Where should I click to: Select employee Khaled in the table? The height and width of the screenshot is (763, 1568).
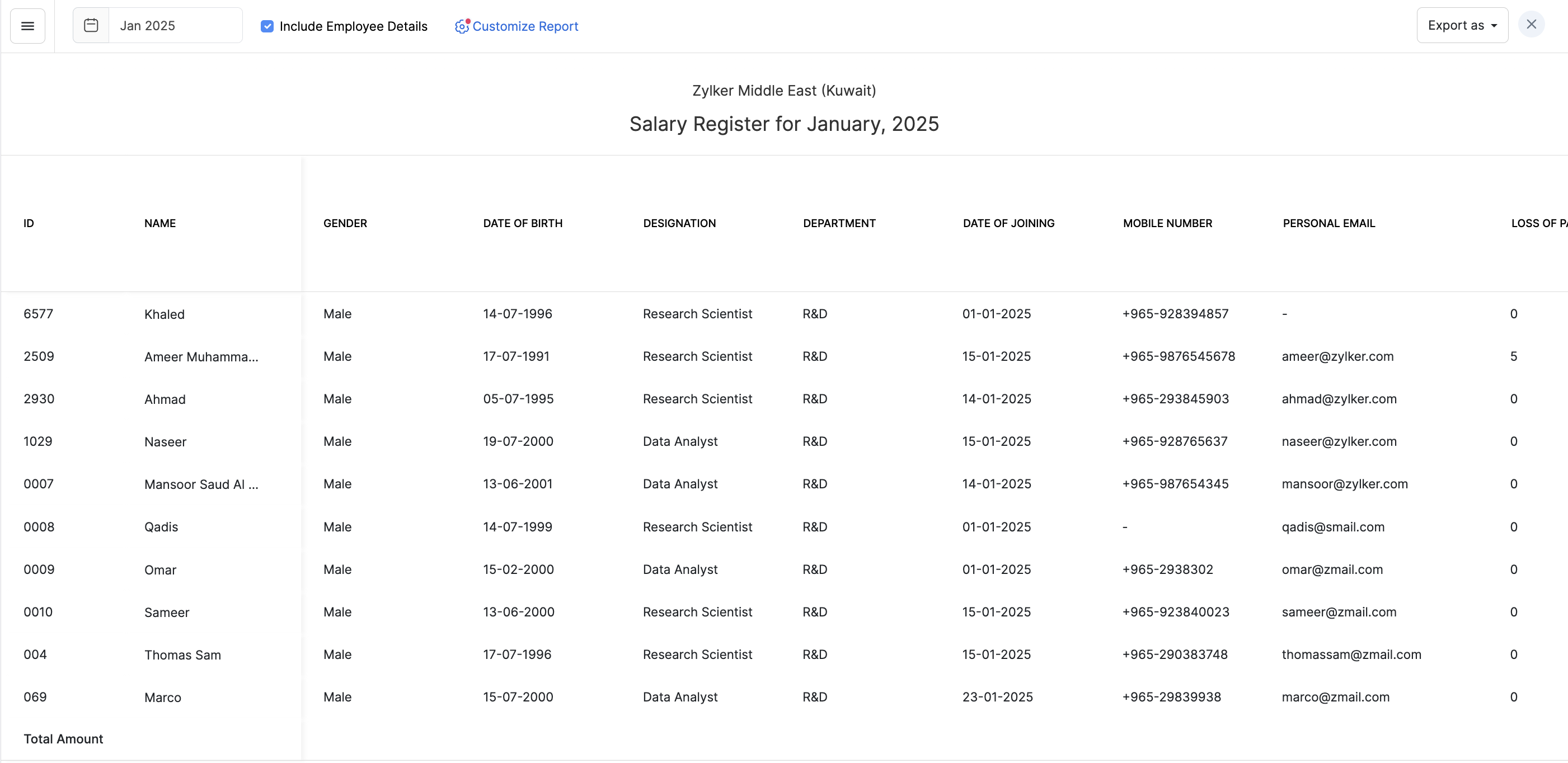tap(164, 314)
